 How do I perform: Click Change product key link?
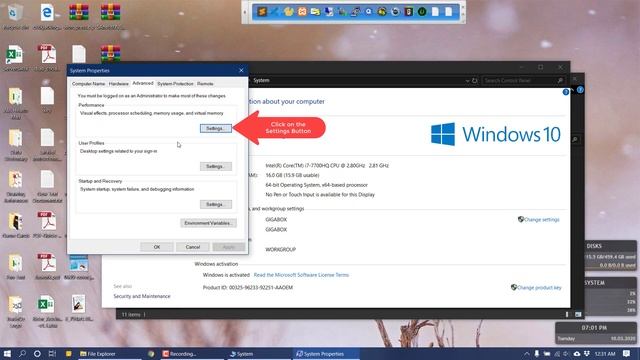coord(539,287)
